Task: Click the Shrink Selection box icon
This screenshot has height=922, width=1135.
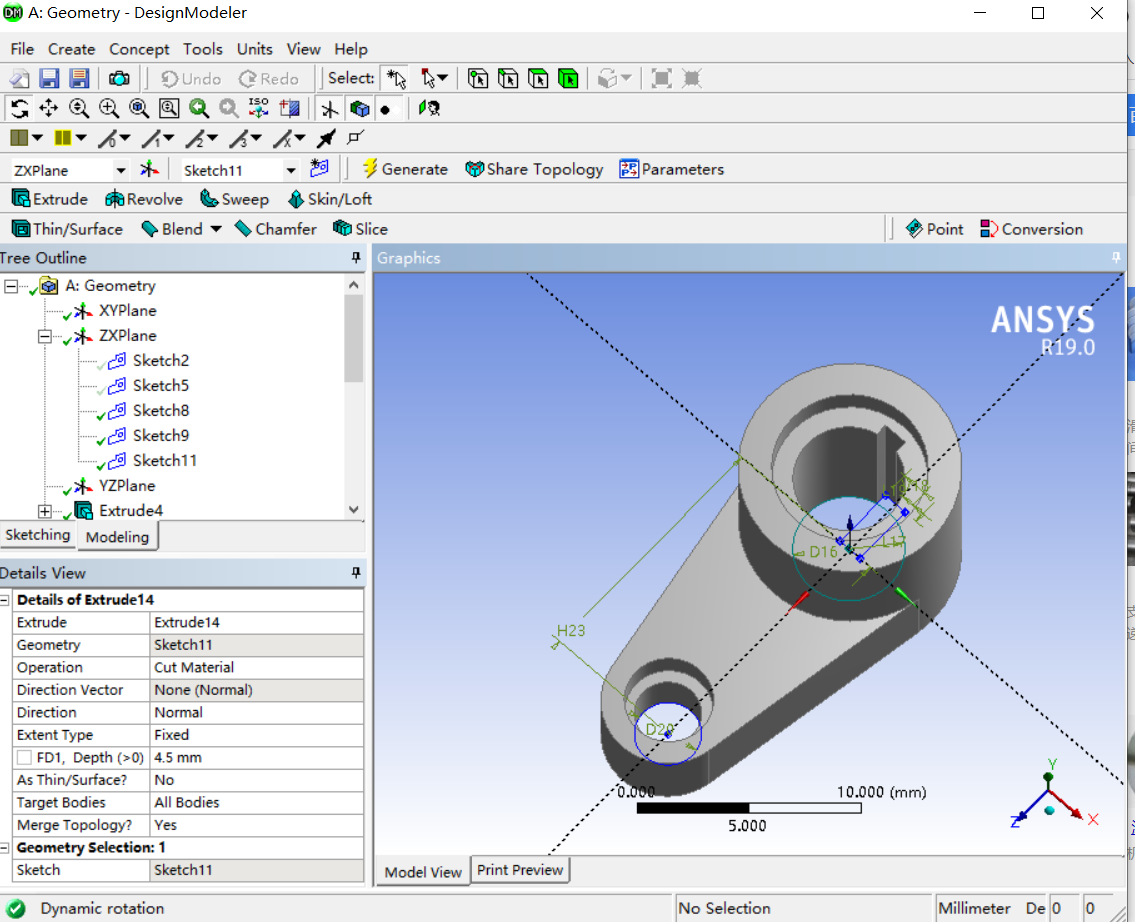Action: tap(692, 78)
